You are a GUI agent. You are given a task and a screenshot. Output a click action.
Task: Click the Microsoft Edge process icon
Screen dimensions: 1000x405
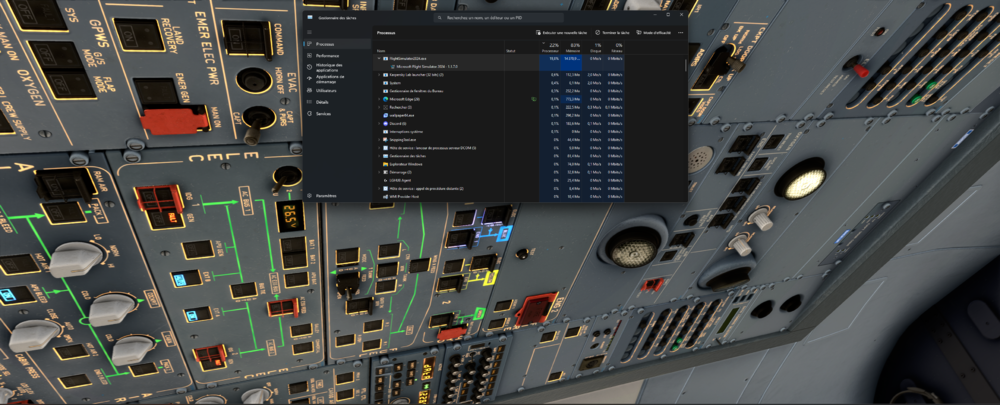386,99
